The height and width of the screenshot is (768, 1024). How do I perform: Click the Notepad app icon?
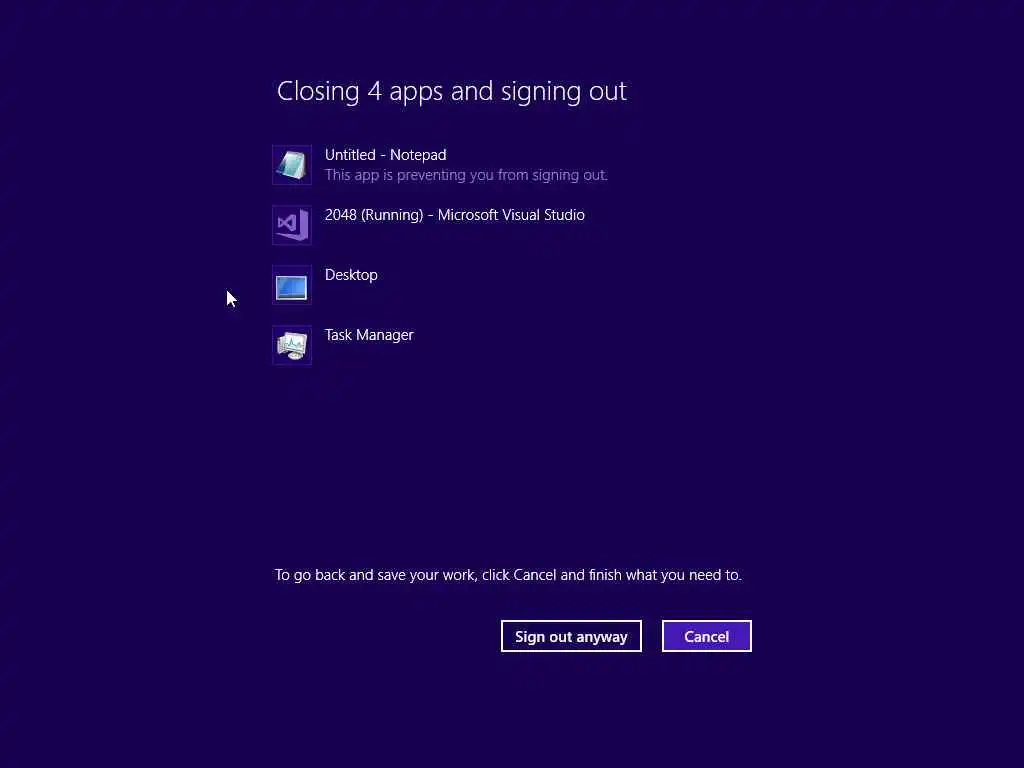291,165
